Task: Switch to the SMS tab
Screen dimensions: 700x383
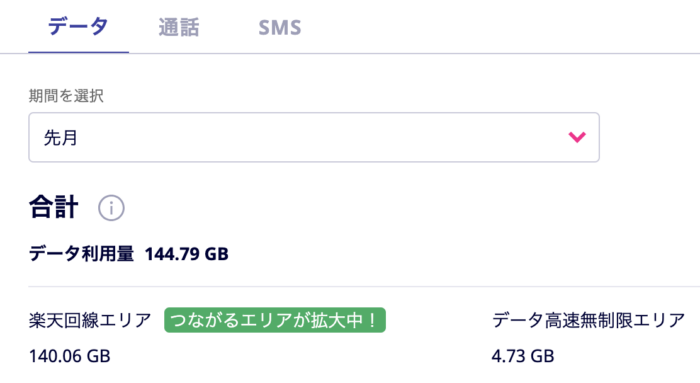Action: point(280,28)
